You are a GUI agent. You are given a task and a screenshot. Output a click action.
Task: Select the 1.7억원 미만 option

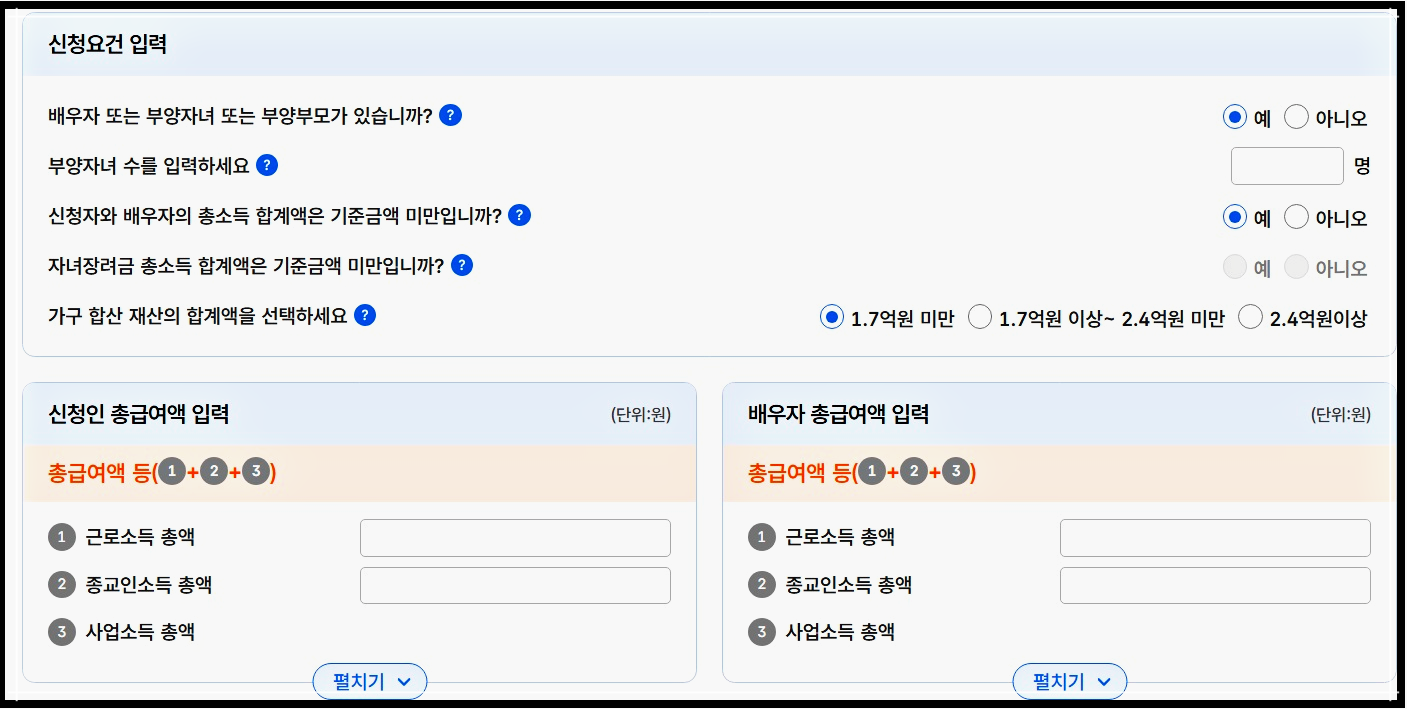831,316
